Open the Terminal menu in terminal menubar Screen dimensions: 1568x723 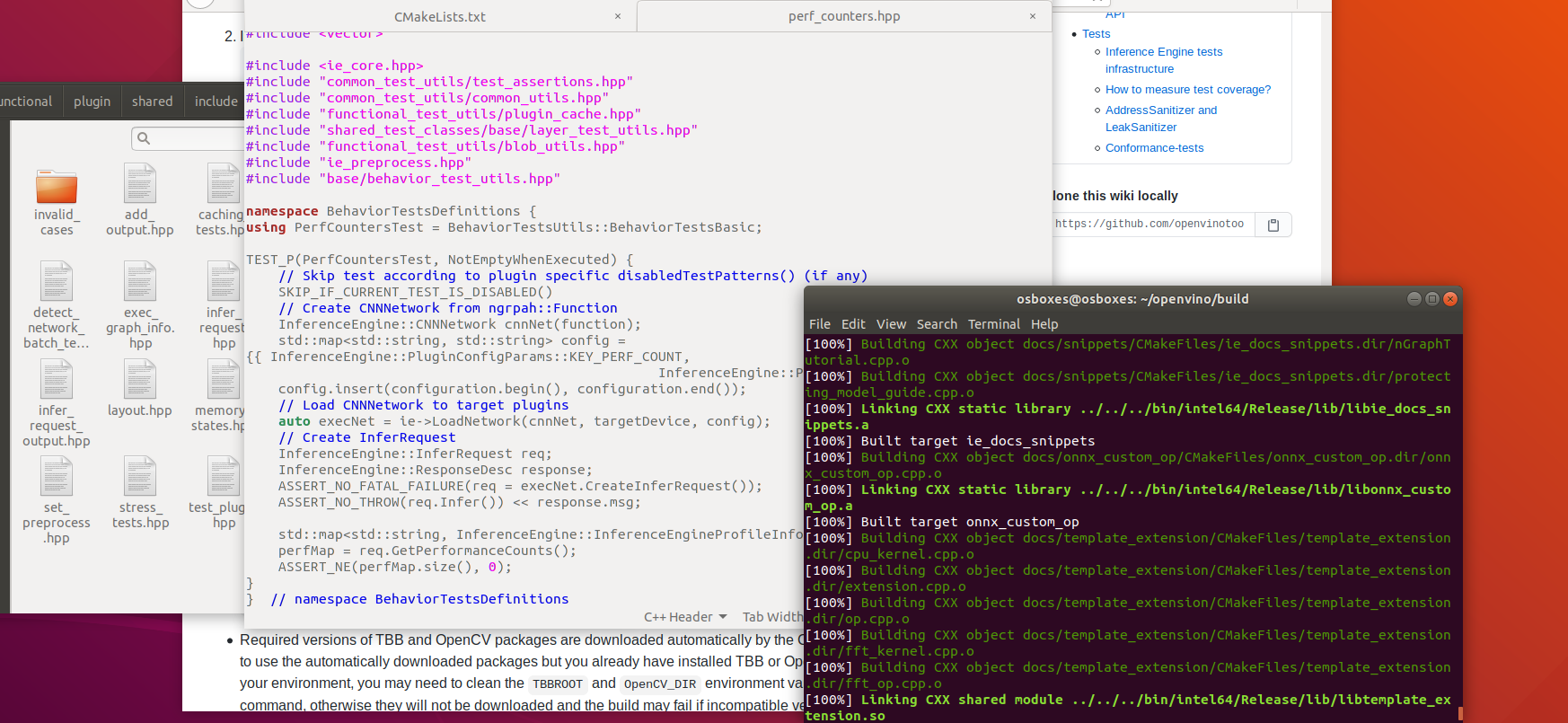(994, 324)
